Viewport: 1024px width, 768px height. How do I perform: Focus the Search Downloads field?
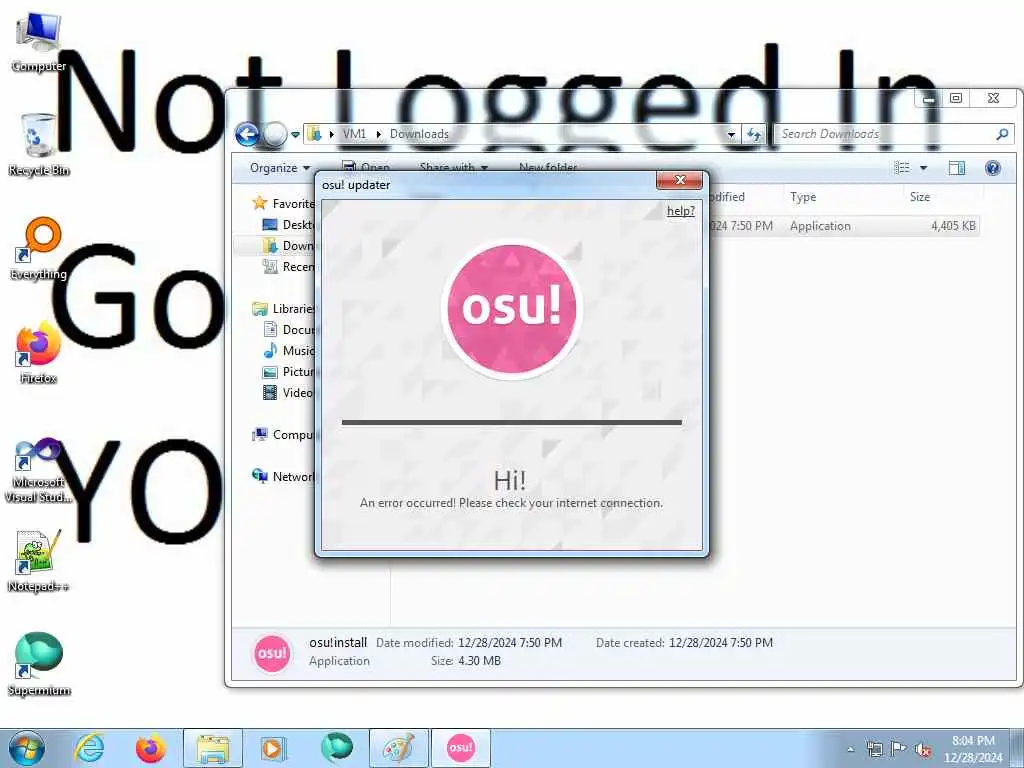[x=886, y=134]
